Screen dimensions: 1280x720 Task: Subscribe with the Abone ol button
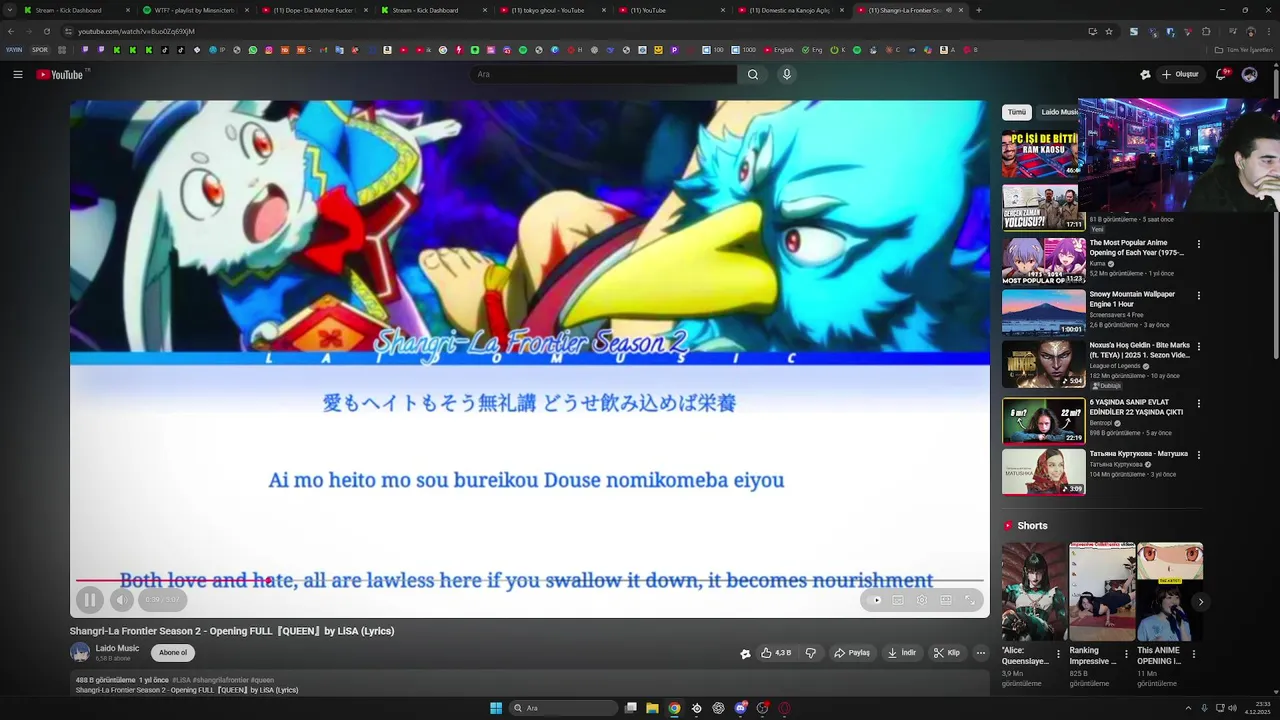point(173,653)
